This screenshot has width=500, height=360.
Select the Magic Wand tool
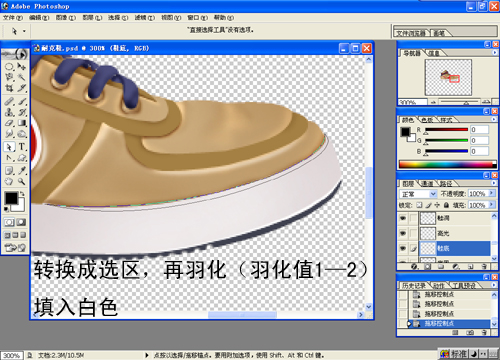coord(21,77)
